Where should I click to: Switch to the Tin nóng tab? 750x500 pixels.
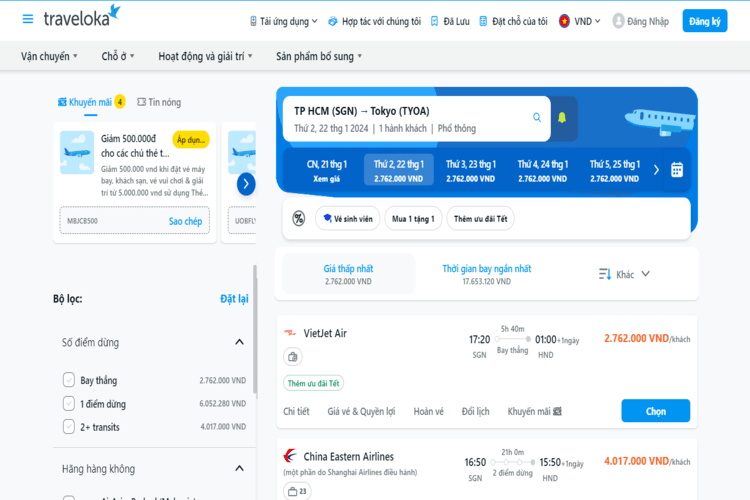click(159, 102)
